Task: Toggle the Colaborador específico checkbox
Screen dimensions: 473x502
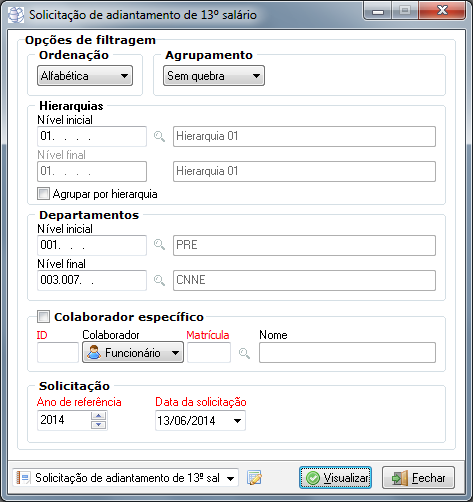Action: point(43,316)
